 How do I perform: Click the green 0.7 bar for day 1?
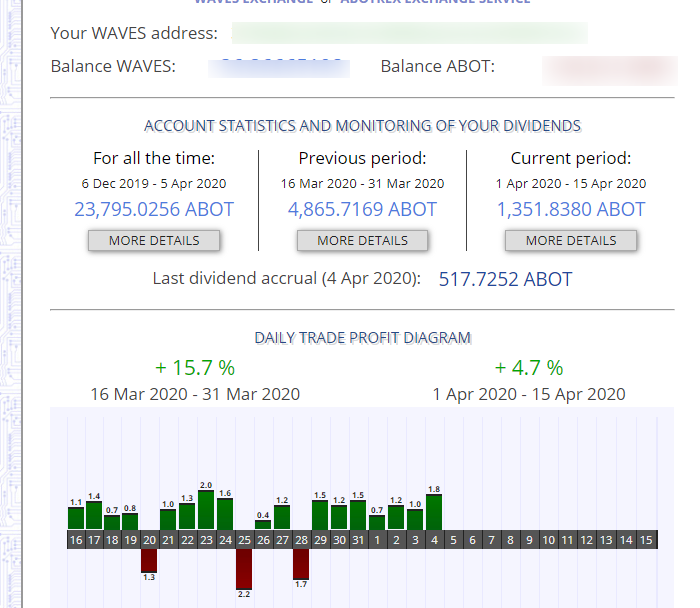tap(377, 523)
